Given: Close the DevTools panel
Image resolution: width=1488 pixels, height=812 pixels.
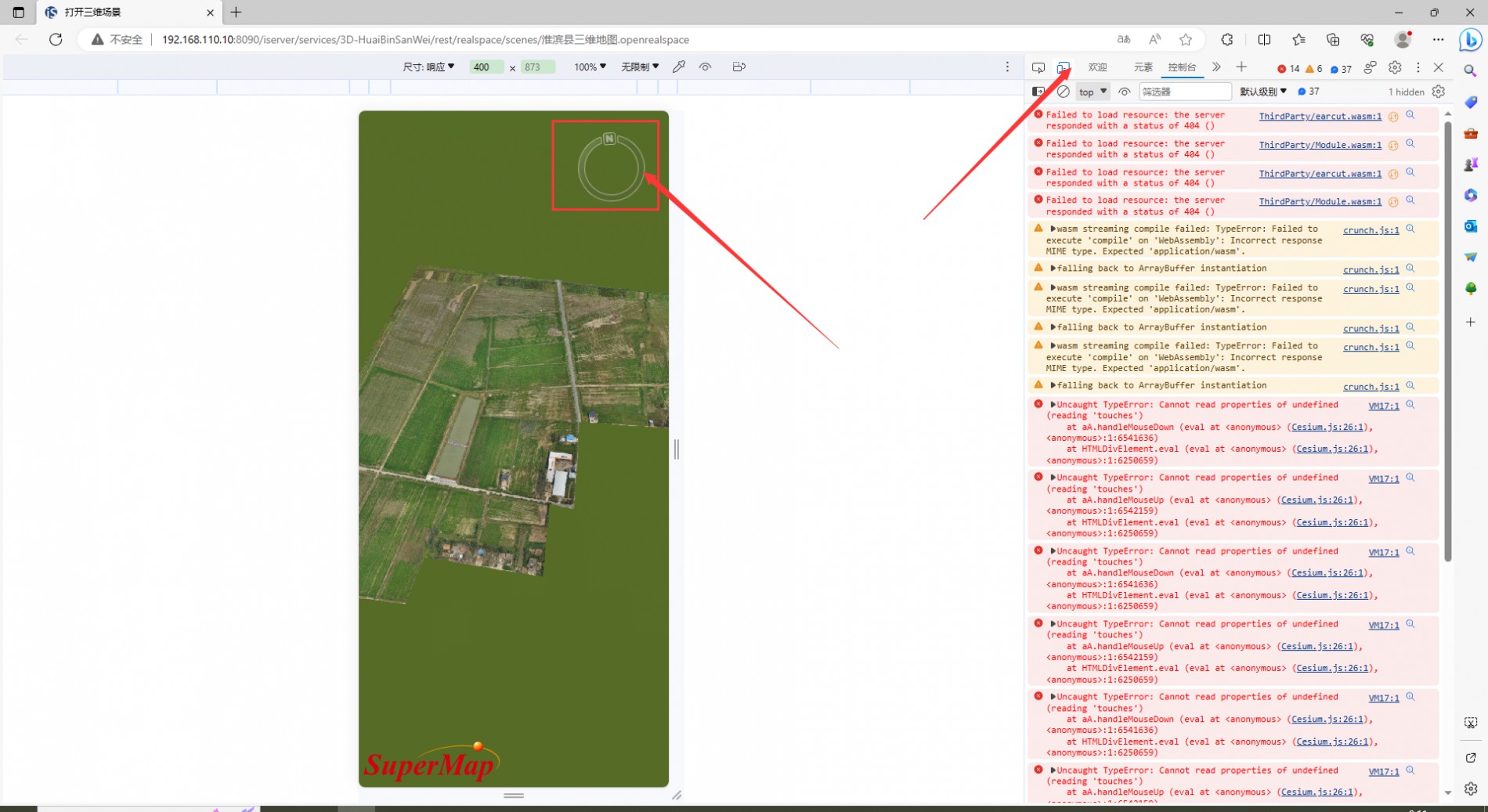Looking at the screenshot, I should tap(1439, 67).
